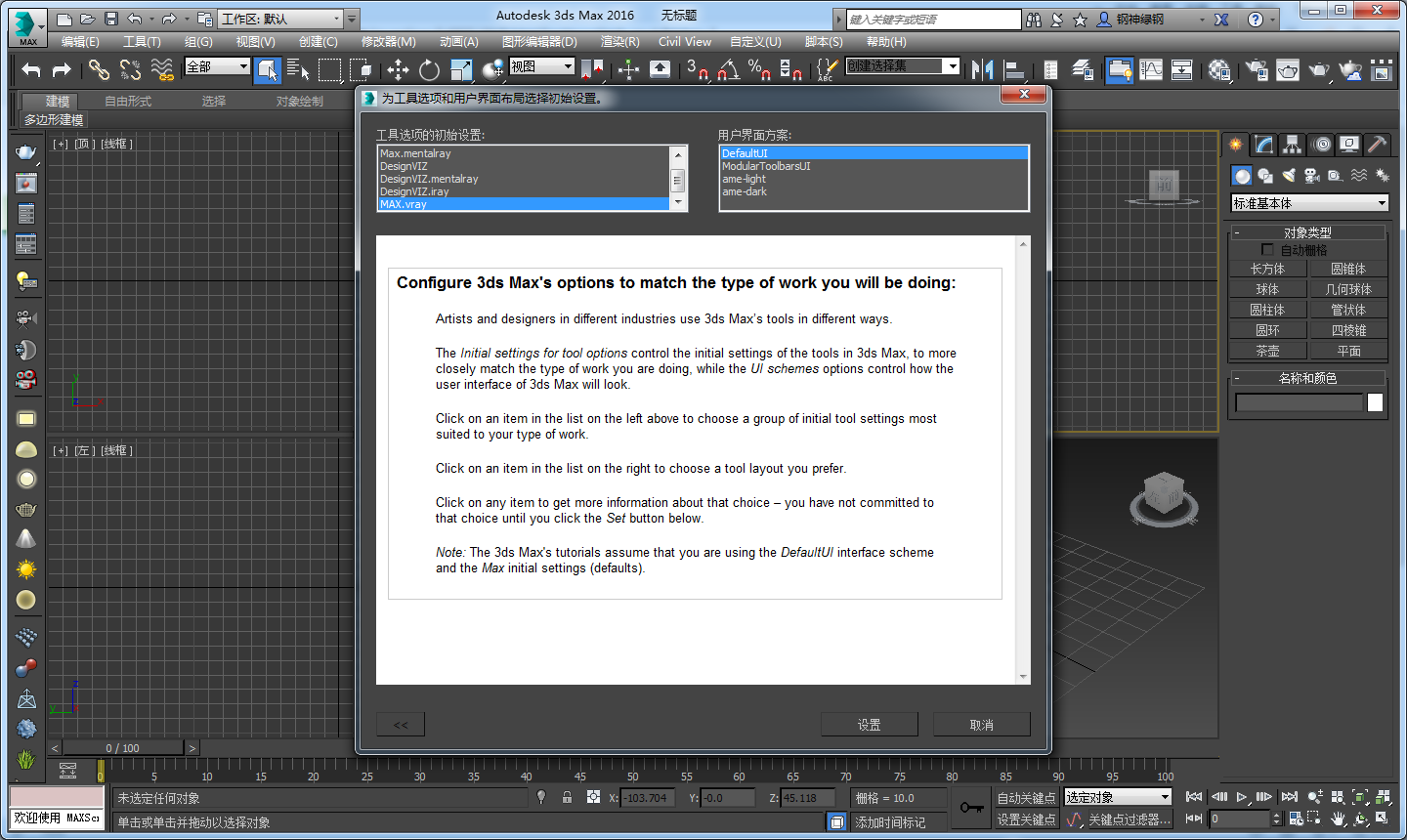1407x840 pixels.
Task: Toggle Percent Snap in the main toolbar
Action: (760, 69)
